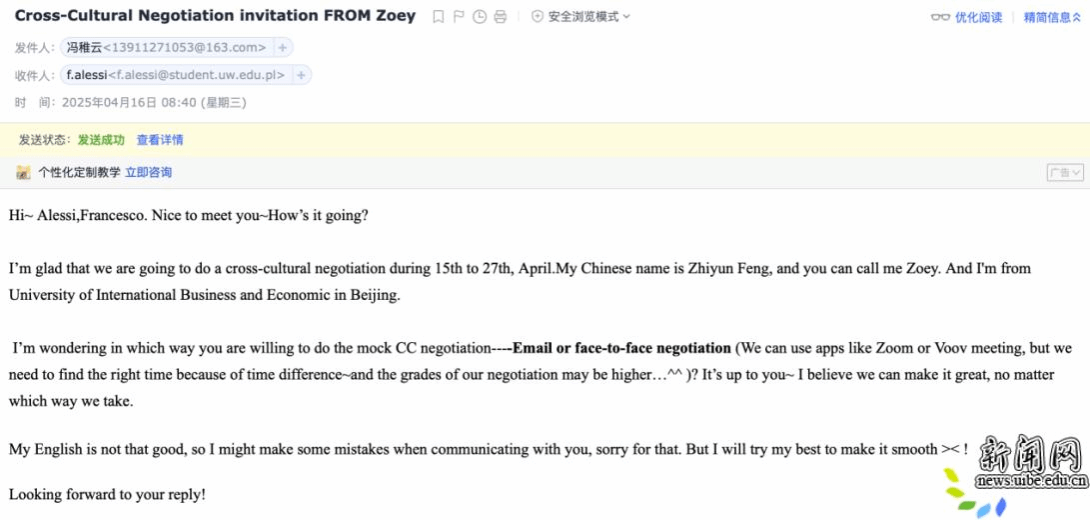Print the email using the printer icon
The width and height of the screenshot is (1090, 520).
tap(500, 17)
